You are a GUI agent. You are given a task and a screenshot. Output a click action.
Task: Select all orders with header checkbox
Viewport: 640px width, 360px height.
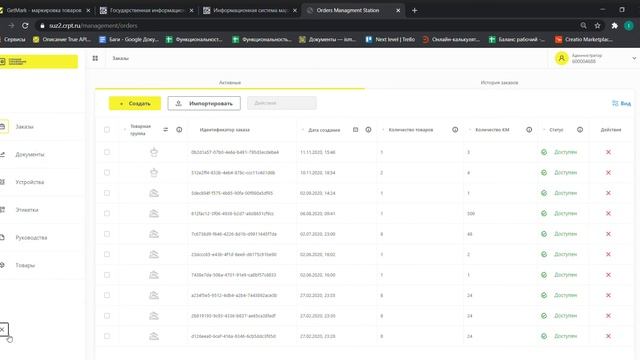tap(107, 130)
